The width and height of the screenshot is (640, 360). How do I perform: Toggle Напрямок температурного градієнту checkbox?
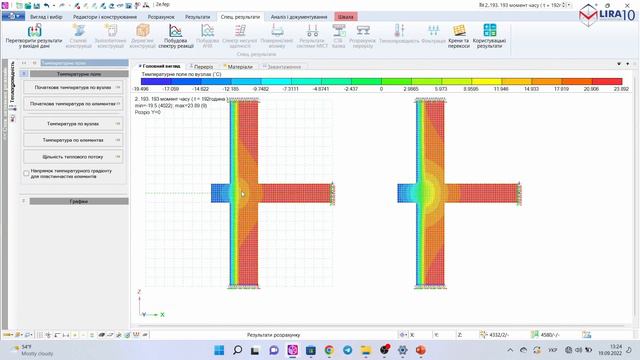[27, 173]
